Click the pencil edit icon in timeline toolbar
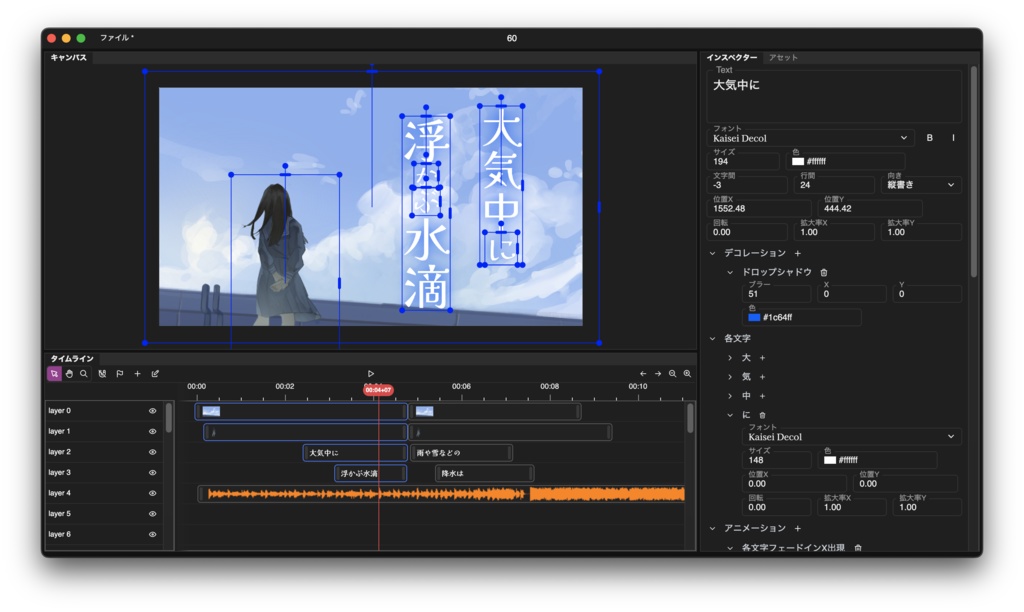The width and height of the screenshot is (1024, 612). click(155, 374)
